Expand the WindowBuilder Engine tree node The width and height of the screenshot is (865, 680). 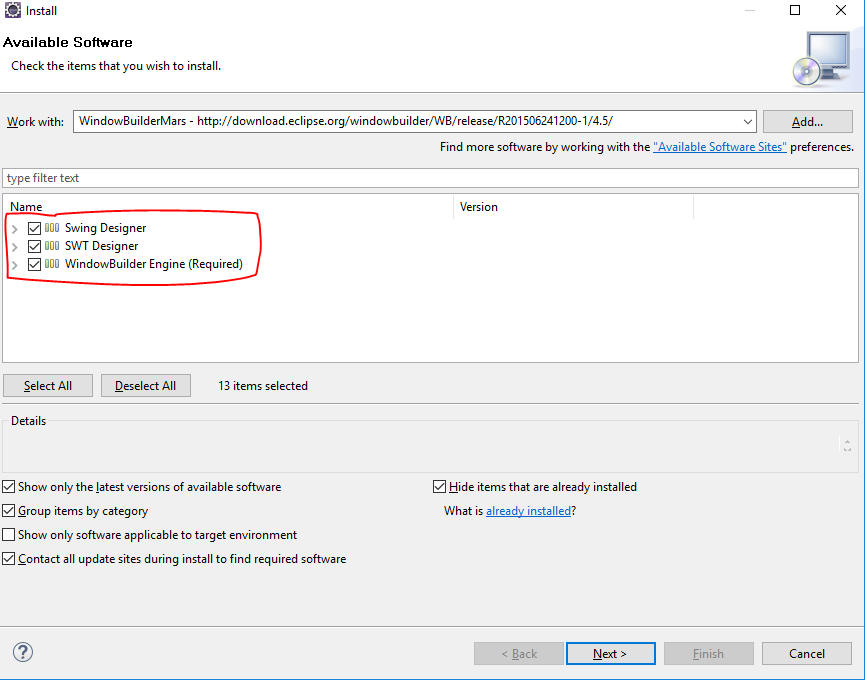coord(16,263)
